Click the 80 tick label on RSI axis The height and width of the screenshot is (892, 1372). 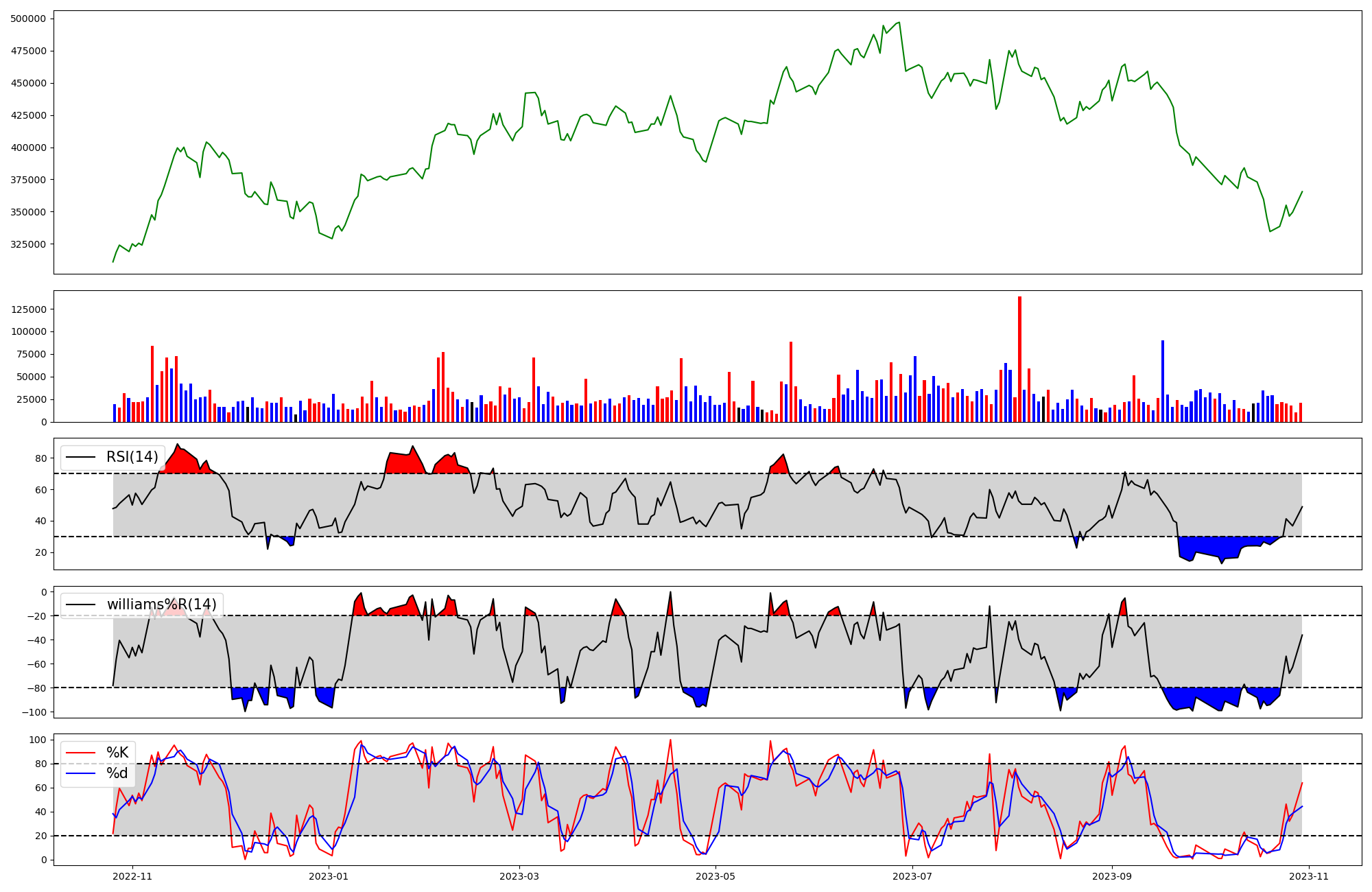coord(41,458)
